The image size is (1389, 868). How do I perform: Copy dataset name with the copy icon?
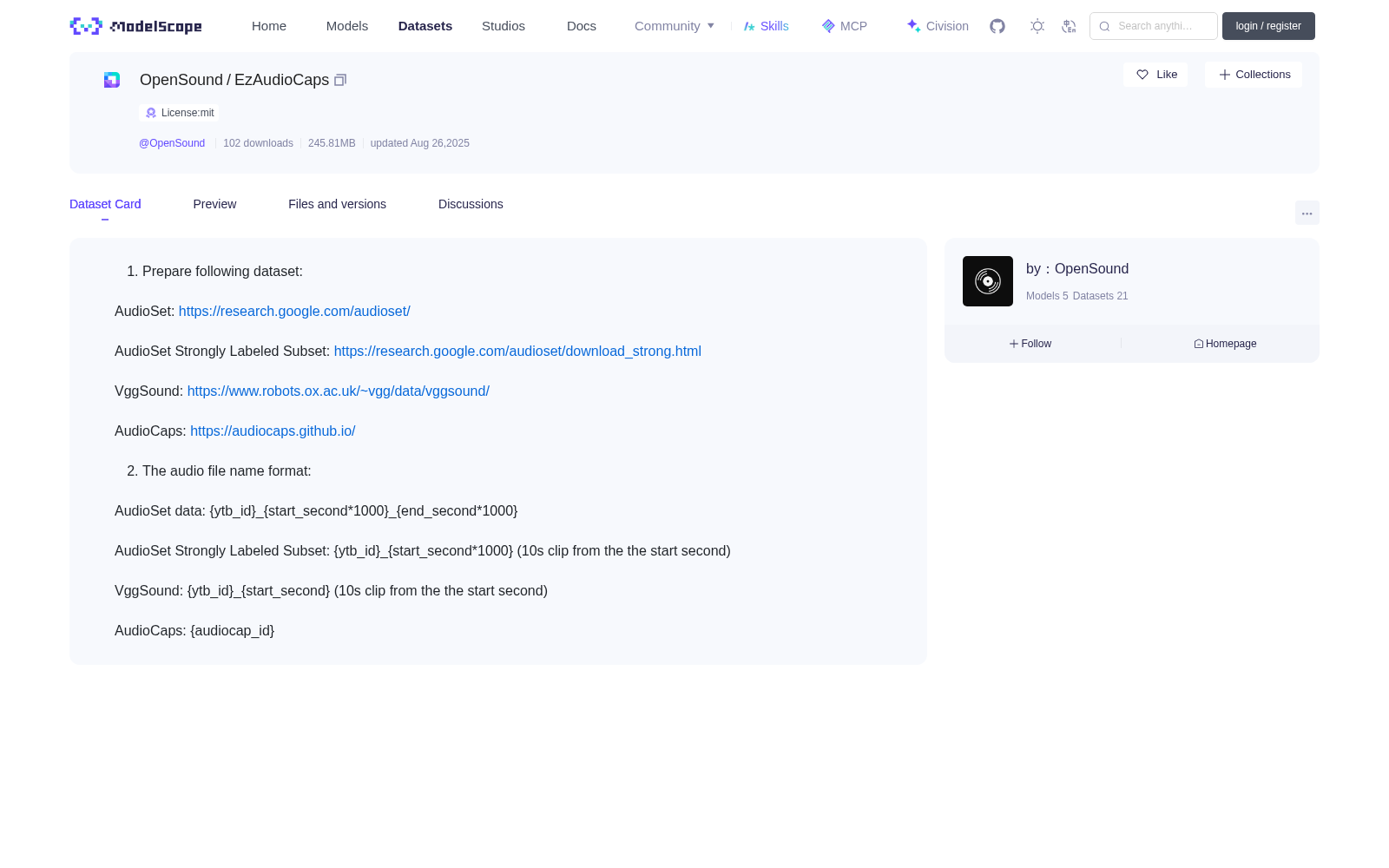340,80
